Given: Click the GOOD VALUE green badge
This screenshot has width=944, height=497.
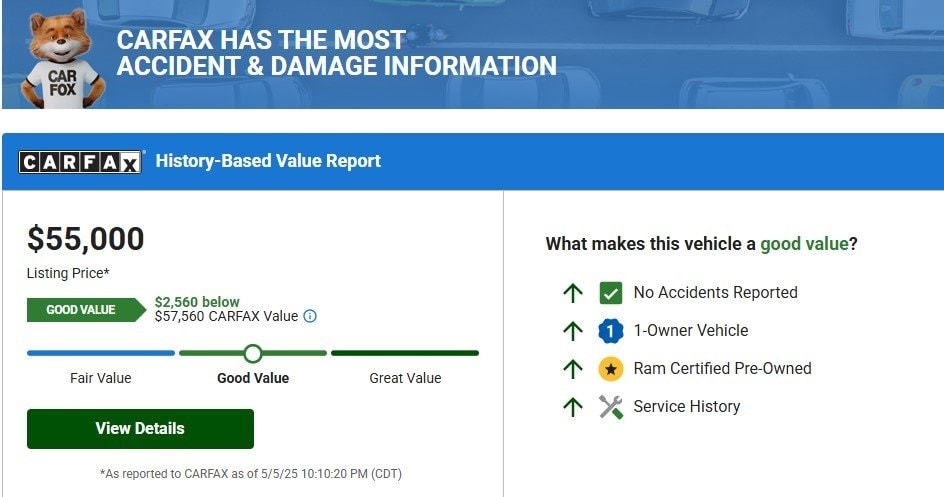Looking at the screenshot, I should tap(86, 310).
